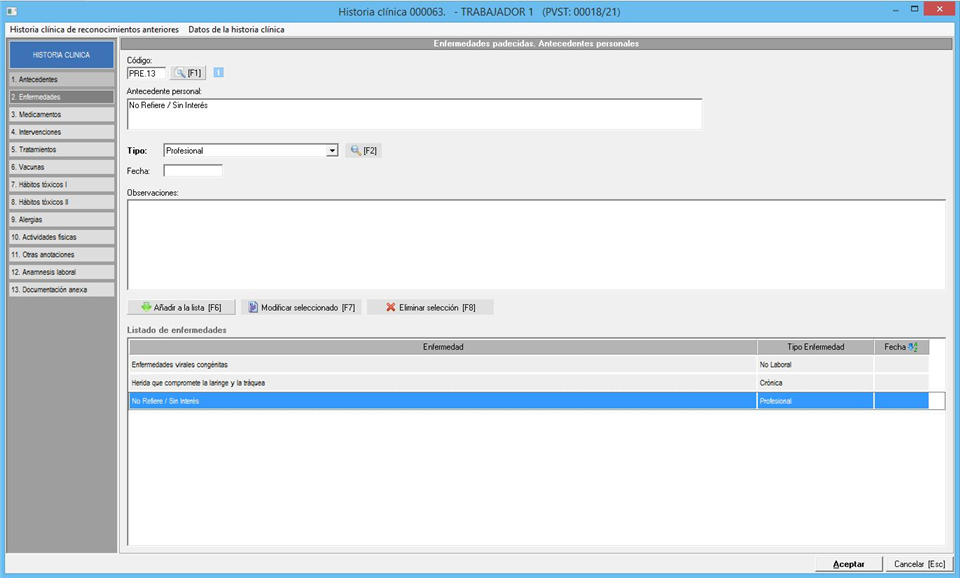Select 6. Vacunas in the sidebar
This screenshot has height=578, width=960.
(x=60, y=167)
